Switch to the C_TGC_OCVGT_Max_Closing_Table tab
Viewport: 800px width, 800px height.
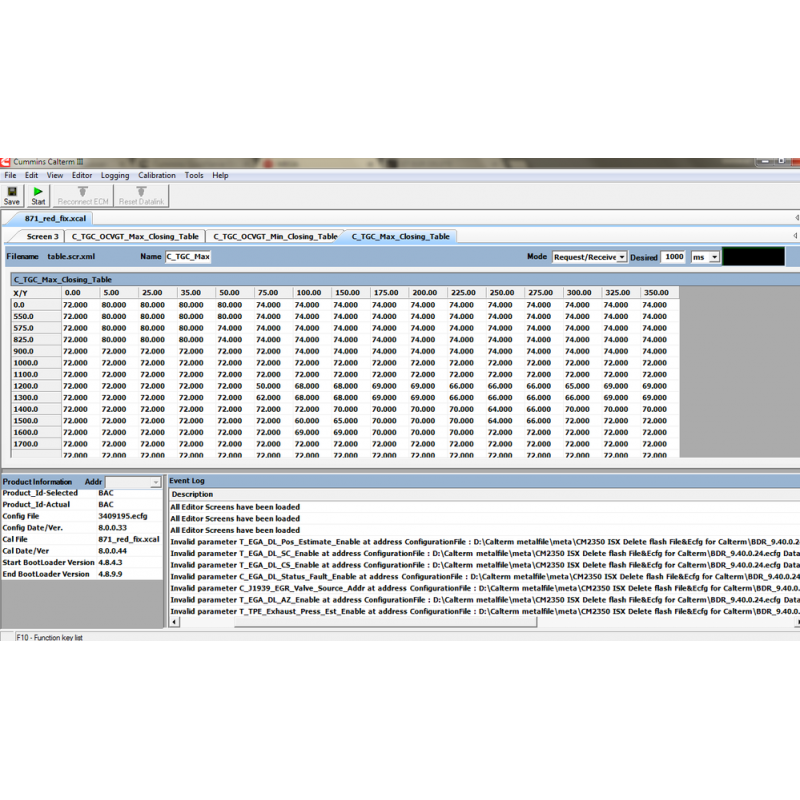(134, 237)
